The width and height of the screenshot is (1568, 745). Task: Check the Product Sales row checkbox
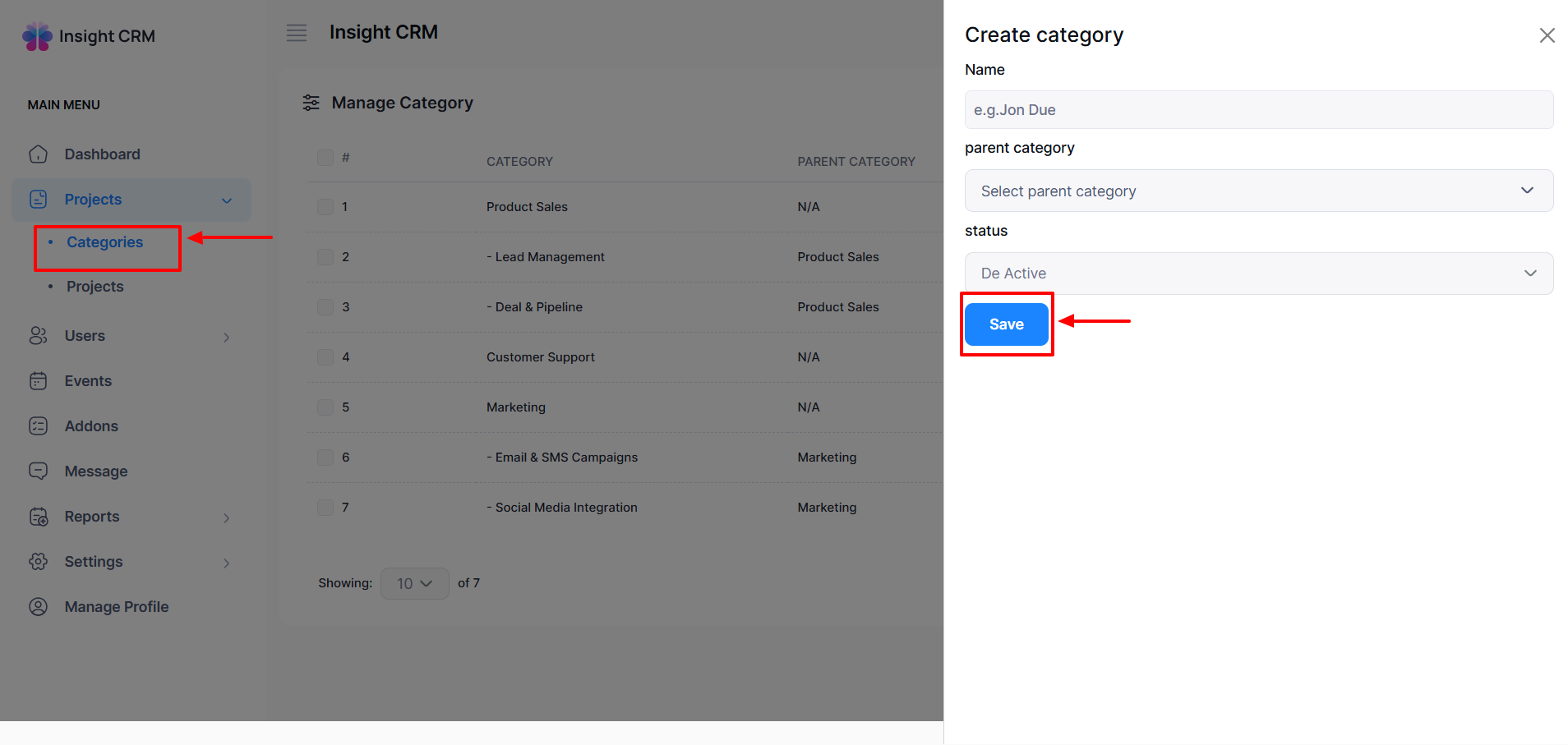(325, 207)
